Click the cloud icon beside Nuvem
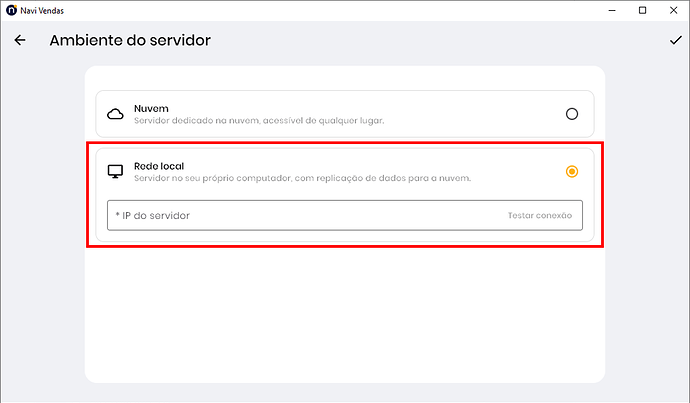The image size is (690, 403). 115,114
